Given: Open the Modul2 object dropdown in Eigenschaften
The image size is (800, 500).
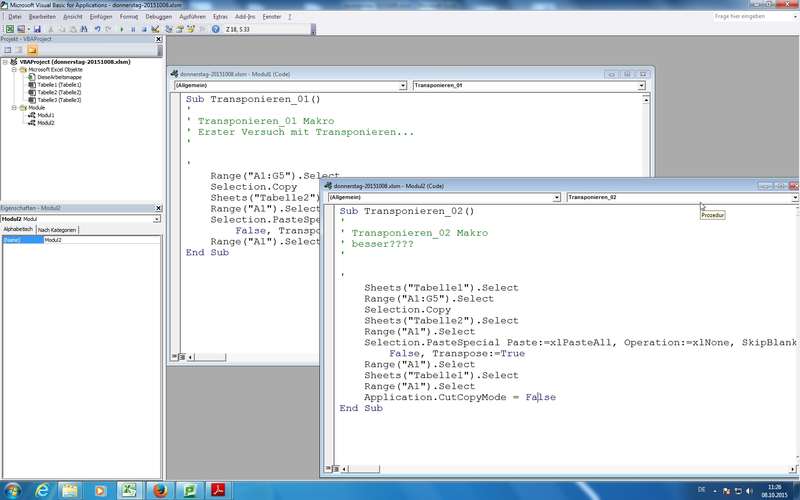Looking at the screenshot, I should pos(156,218).
